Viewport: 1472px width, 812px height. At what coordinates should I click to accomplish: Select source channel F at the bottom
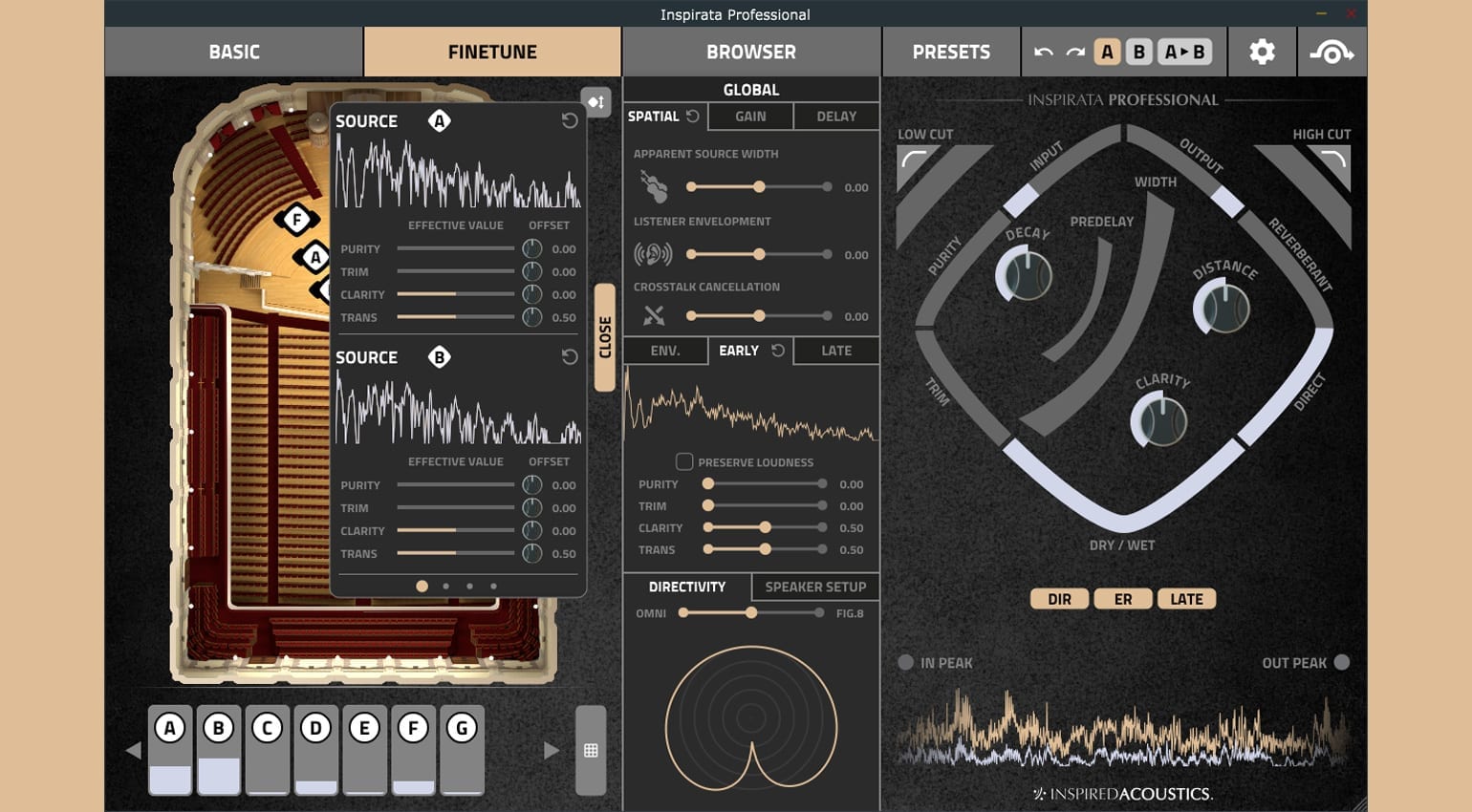click(414, 728)
